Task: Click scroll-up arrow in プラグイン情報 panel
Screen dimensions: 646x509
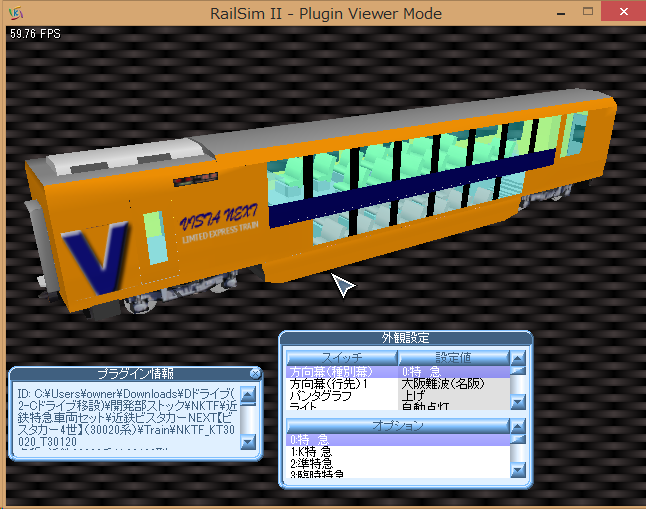Action: click(x=248, y=394)
